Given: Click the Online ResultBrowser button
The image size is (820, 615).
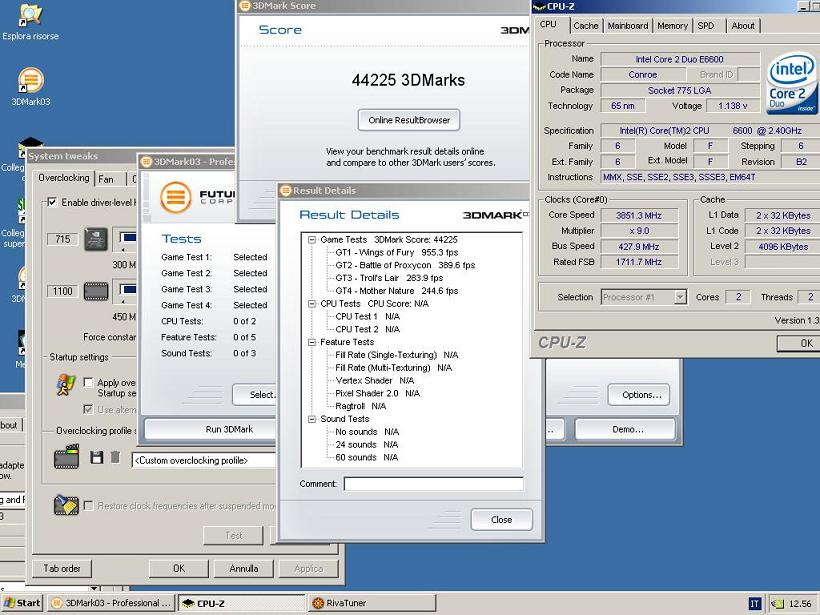Looking at the screenshot, I should (x=409, y=120).
